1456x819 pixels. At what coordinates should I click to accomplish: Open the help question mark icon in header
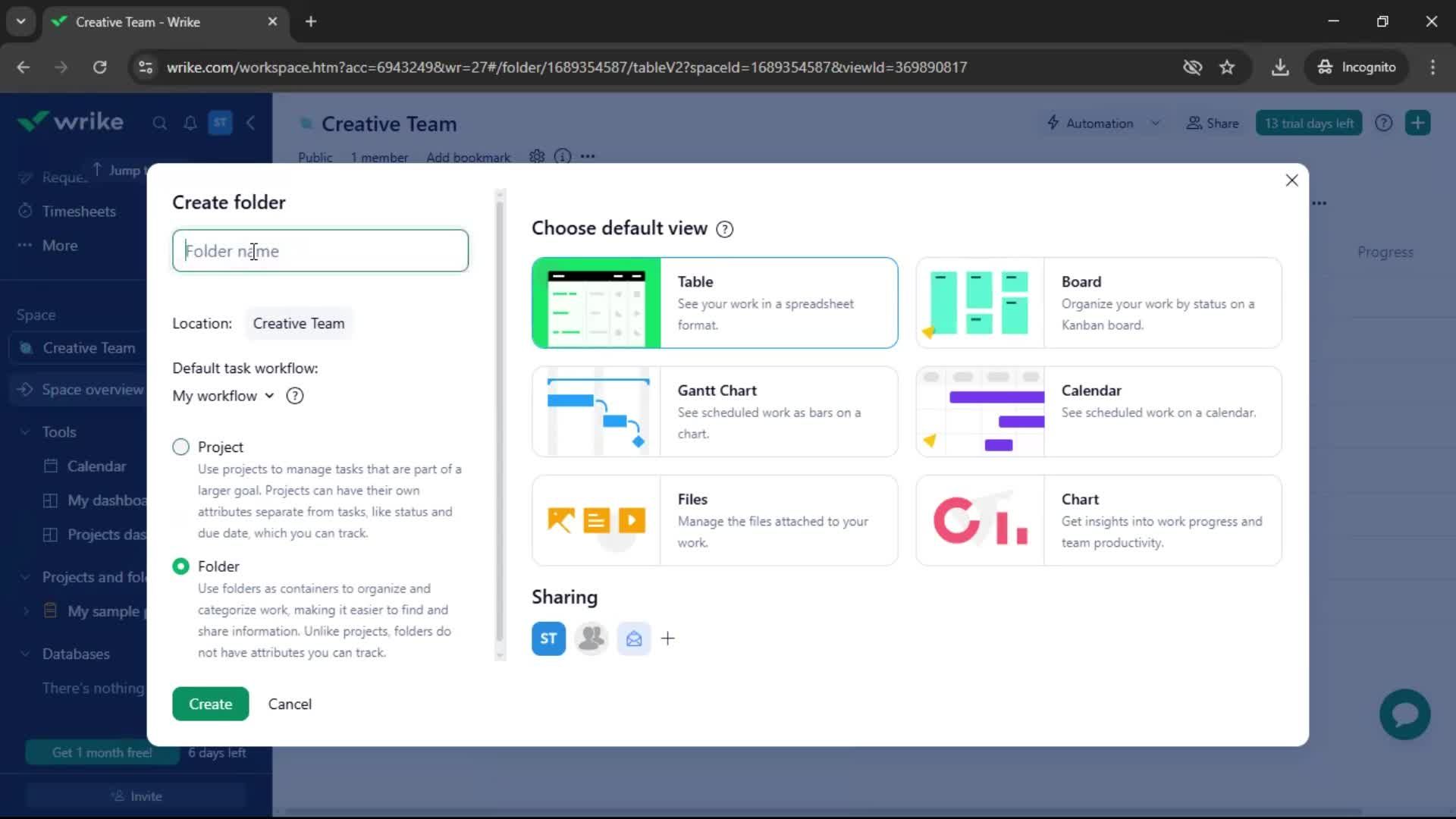tap(1384, 123)
